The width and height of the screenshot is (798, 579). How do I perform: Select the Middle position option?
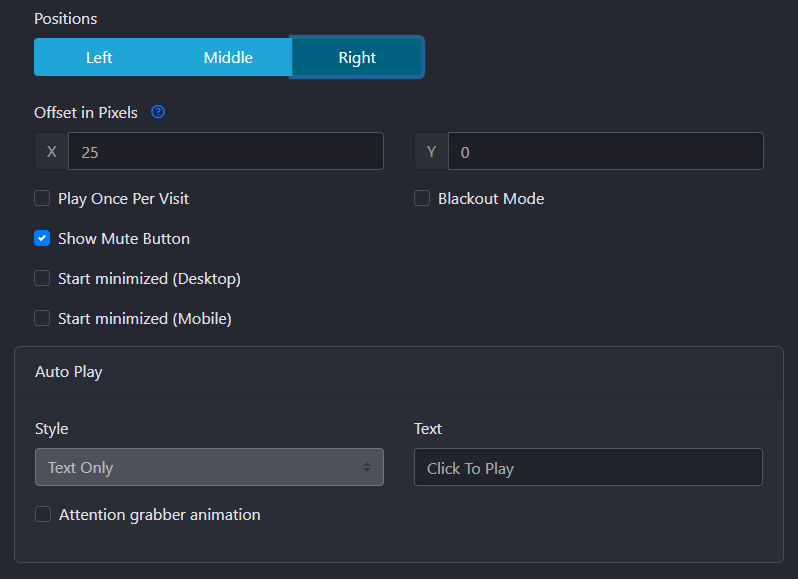click(x=227, y=57)
